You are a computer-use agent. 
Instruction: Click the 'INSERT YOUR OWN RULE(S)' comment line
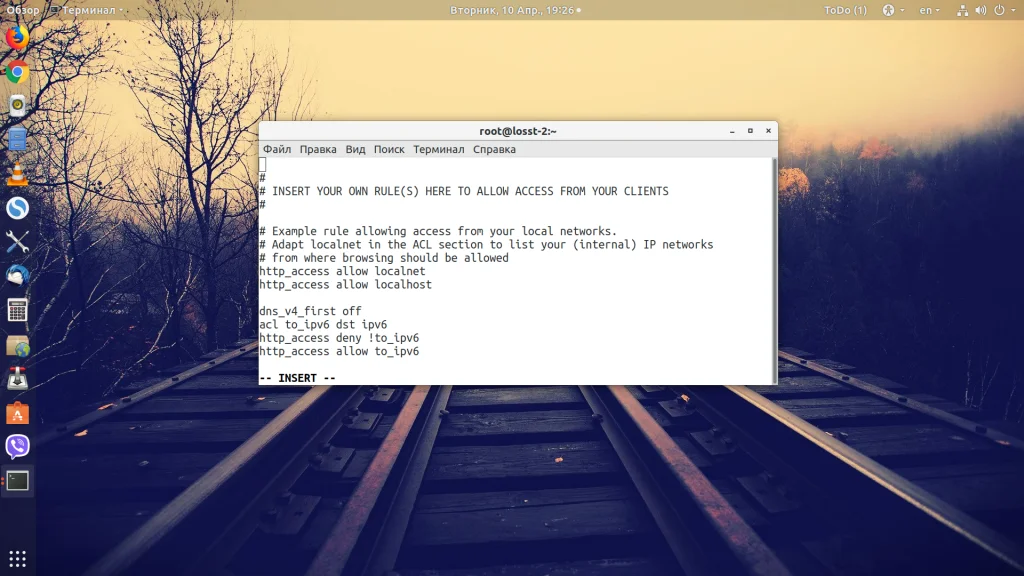coord(464,191)
